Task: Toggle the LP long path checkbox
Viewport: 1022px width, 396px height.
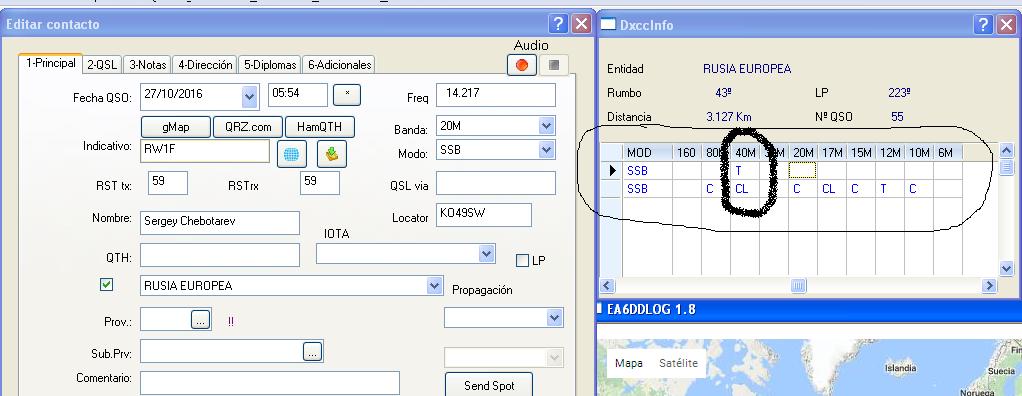Action: 522,261
